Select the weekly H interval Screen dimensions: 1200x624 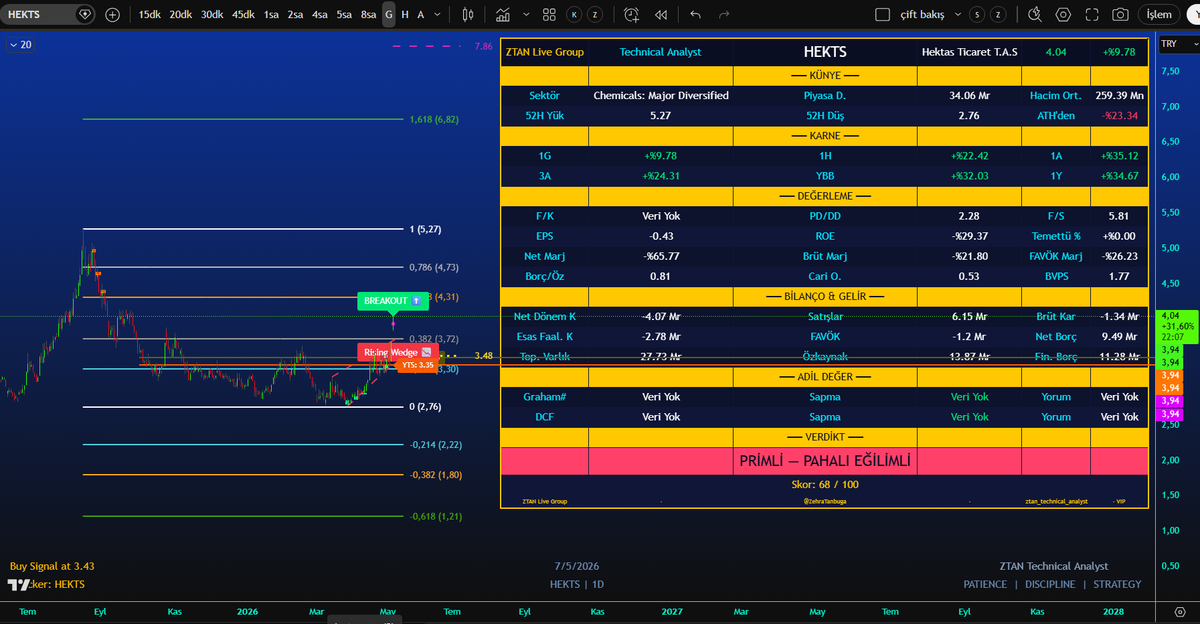click(x=405, y=15)
